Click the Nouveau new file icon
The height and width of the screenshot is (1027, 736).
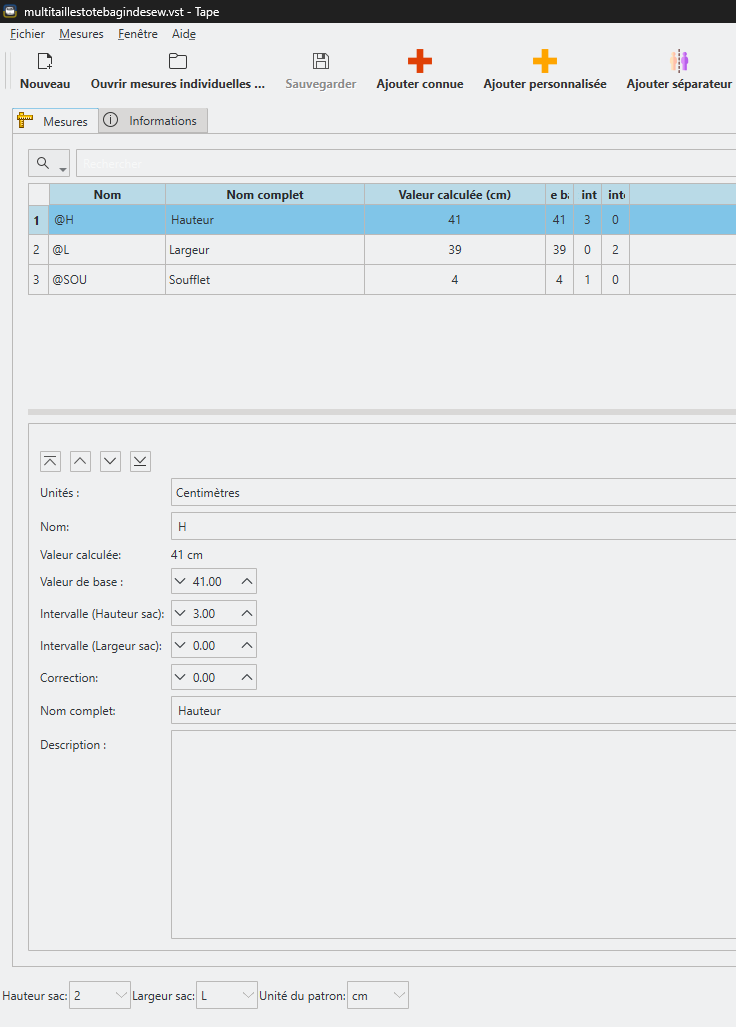pyautogui.click(x=45, y=62)
